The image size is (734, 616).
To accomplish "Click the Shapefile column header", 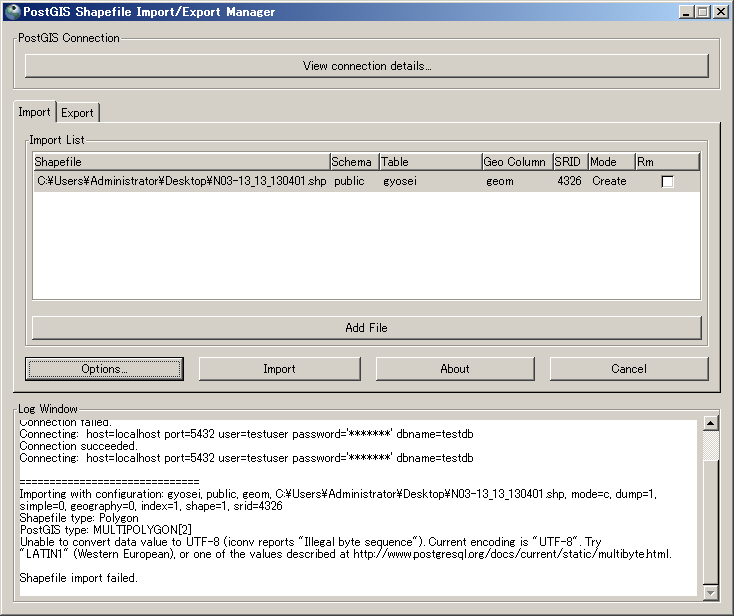I will pos(180,162).
